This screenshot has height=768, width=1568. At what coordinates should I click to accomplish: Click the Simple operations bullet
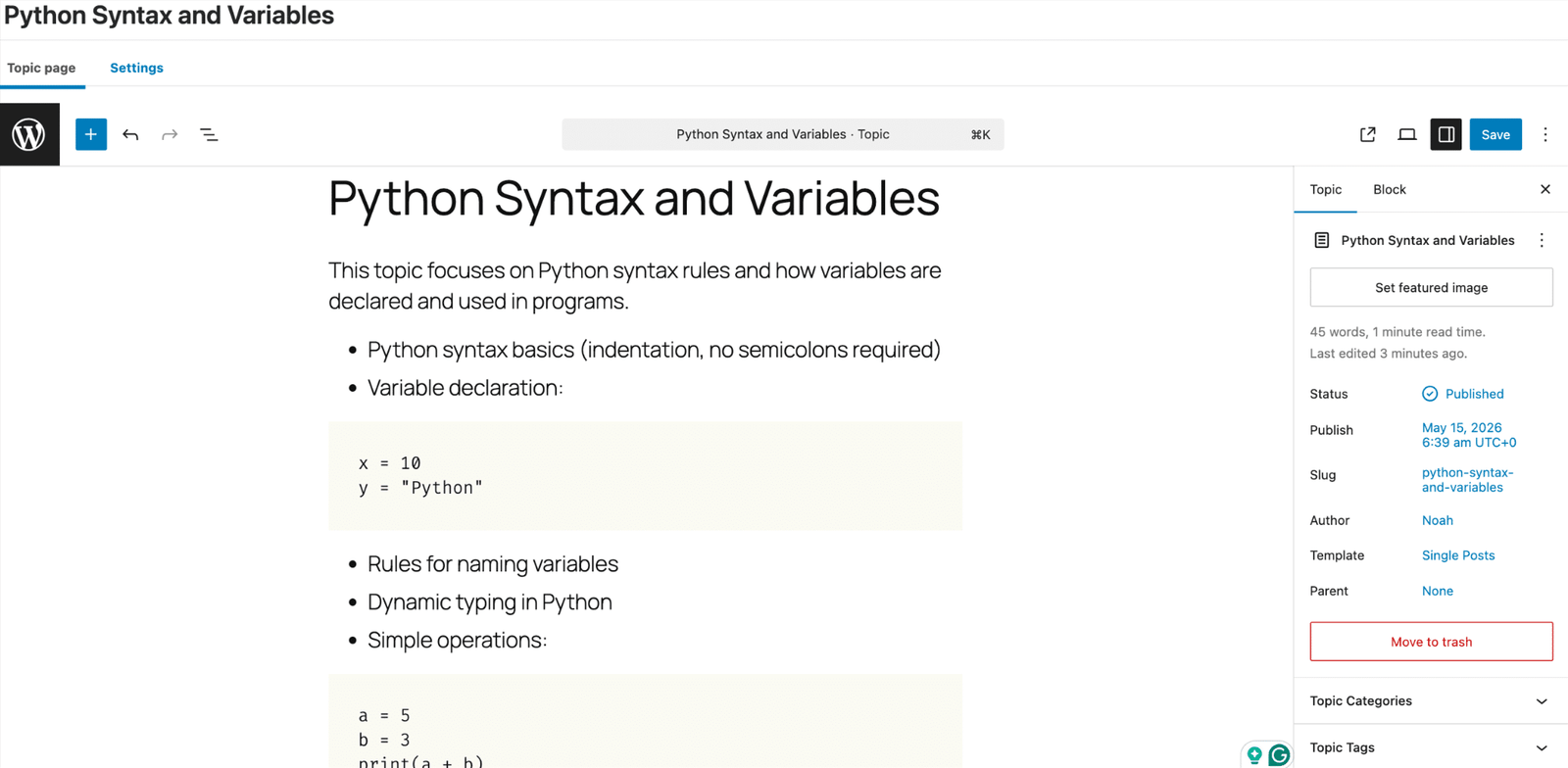tap(458, 641)
